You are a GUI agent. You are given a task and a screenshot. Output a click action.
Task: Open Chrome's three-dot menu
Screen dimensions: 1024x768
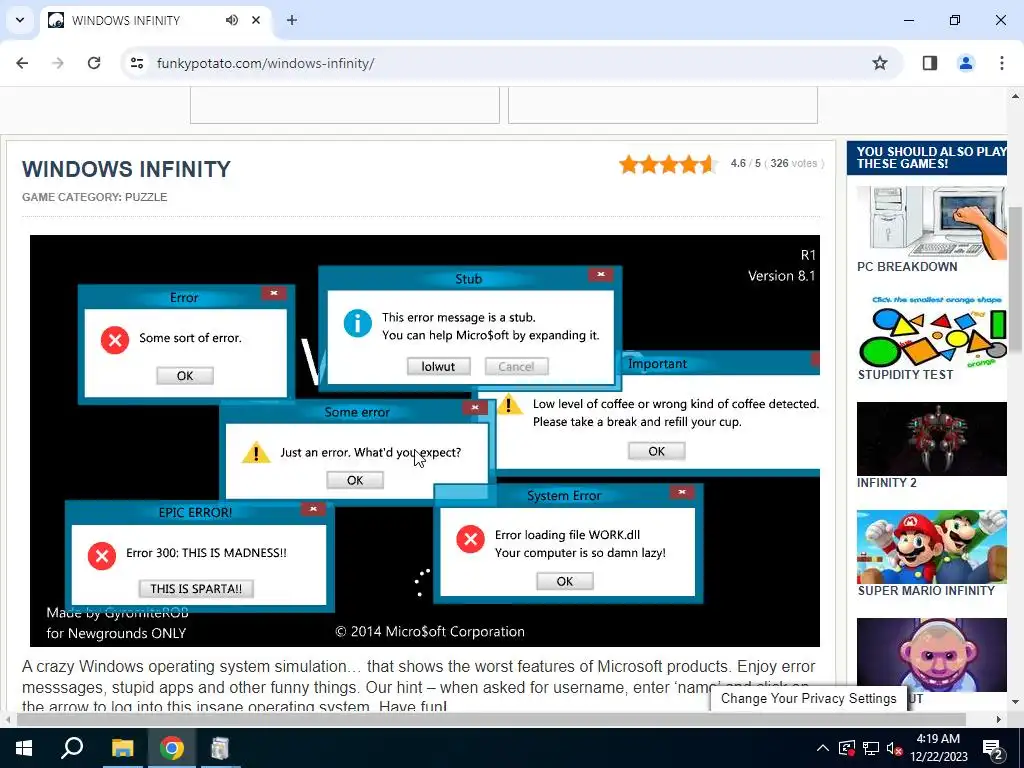tap(1002, 63)
